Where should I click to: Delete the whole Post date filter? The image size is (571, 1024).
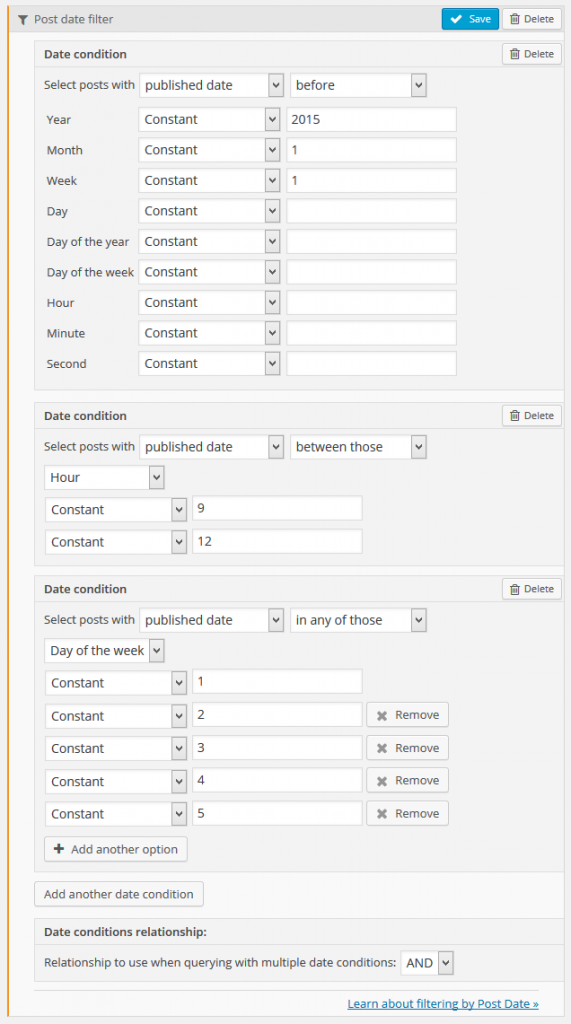coord(532,19)
